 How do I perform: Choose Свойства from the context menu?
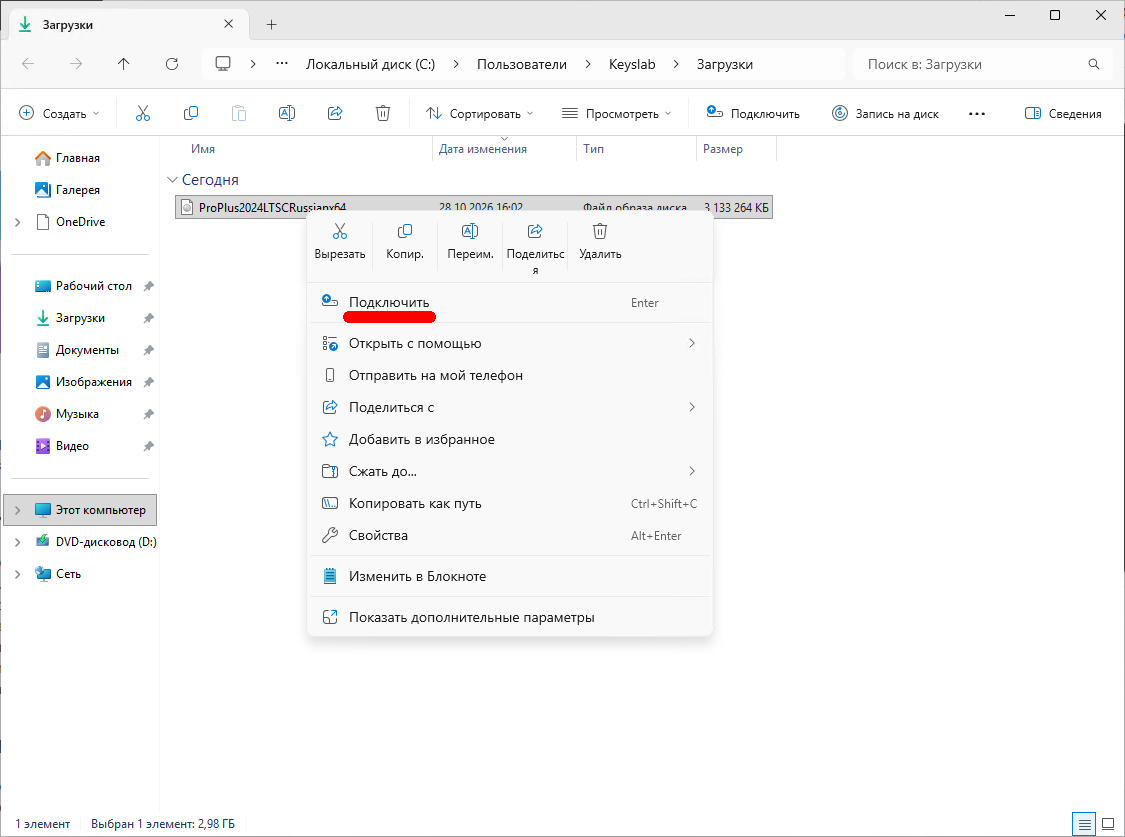coord(509,535)
